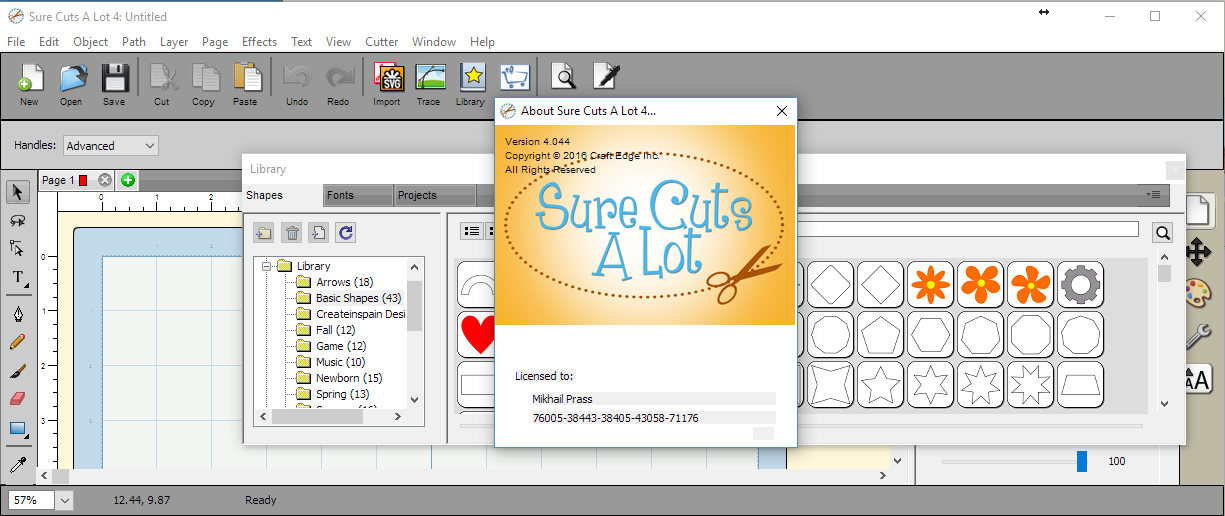
Task: Select the Brush tool
Action: click(x=18, y=371)
